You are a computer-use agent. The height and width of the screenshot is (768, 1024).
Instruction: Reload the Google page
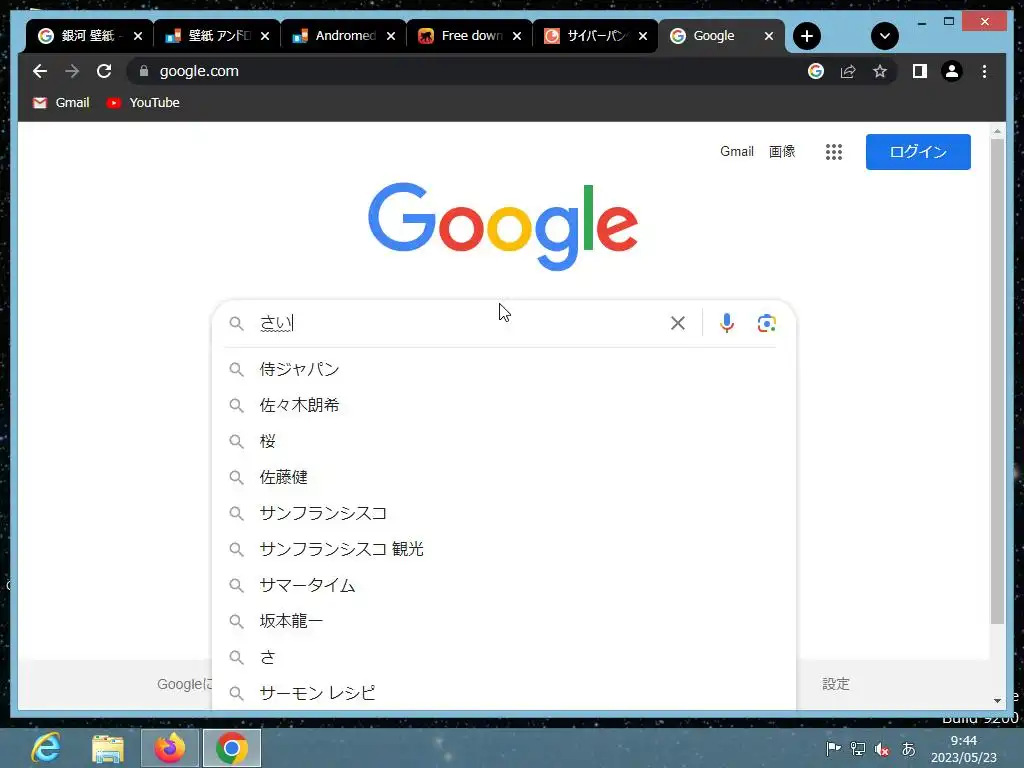pyautogui.click(x=104, y=71)
